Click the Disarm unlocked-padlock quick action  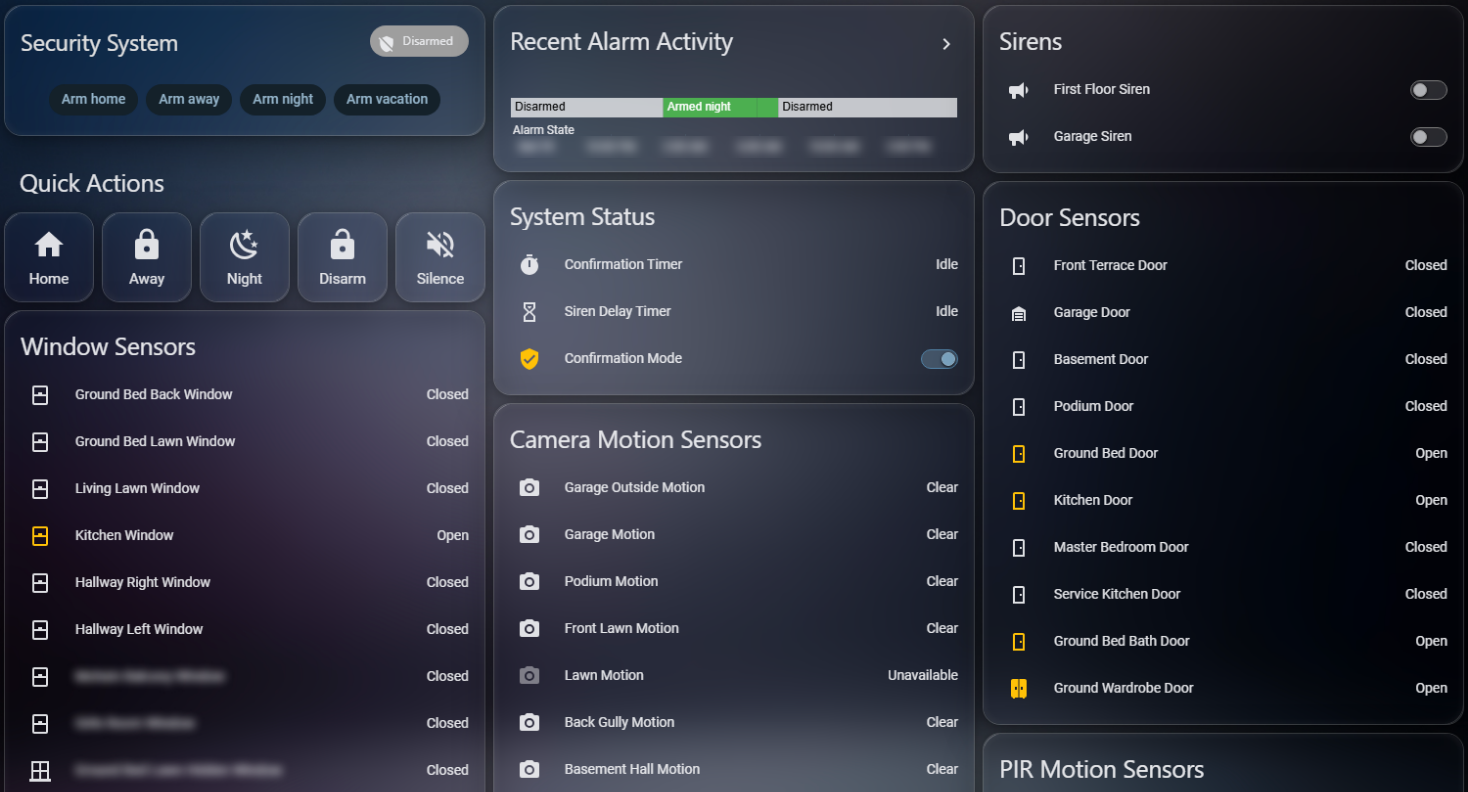(342, 244)
